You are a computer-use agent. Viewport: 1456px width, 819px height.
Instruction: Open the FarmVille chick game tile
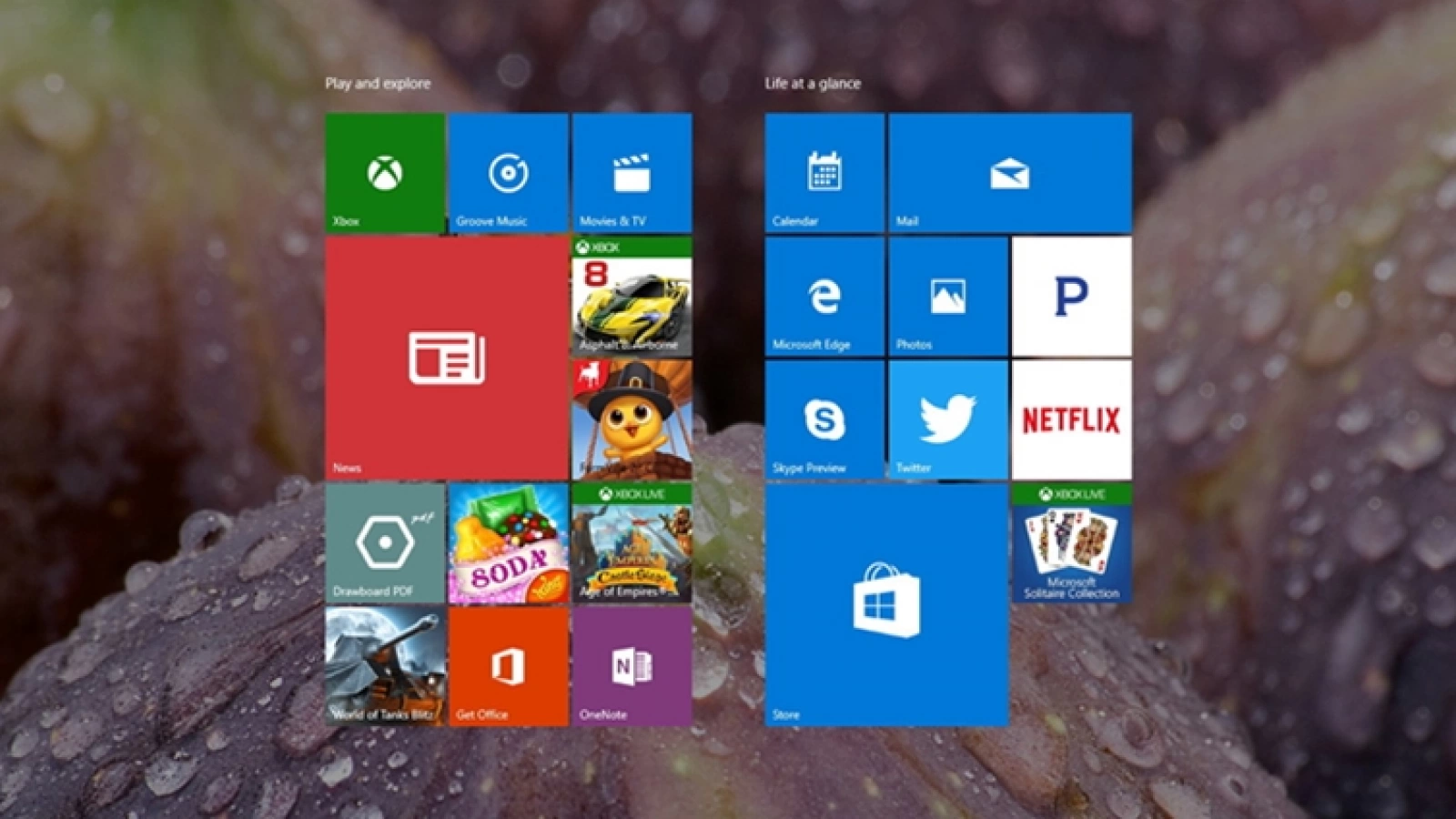pyautogui.click(x=632, y=420)
